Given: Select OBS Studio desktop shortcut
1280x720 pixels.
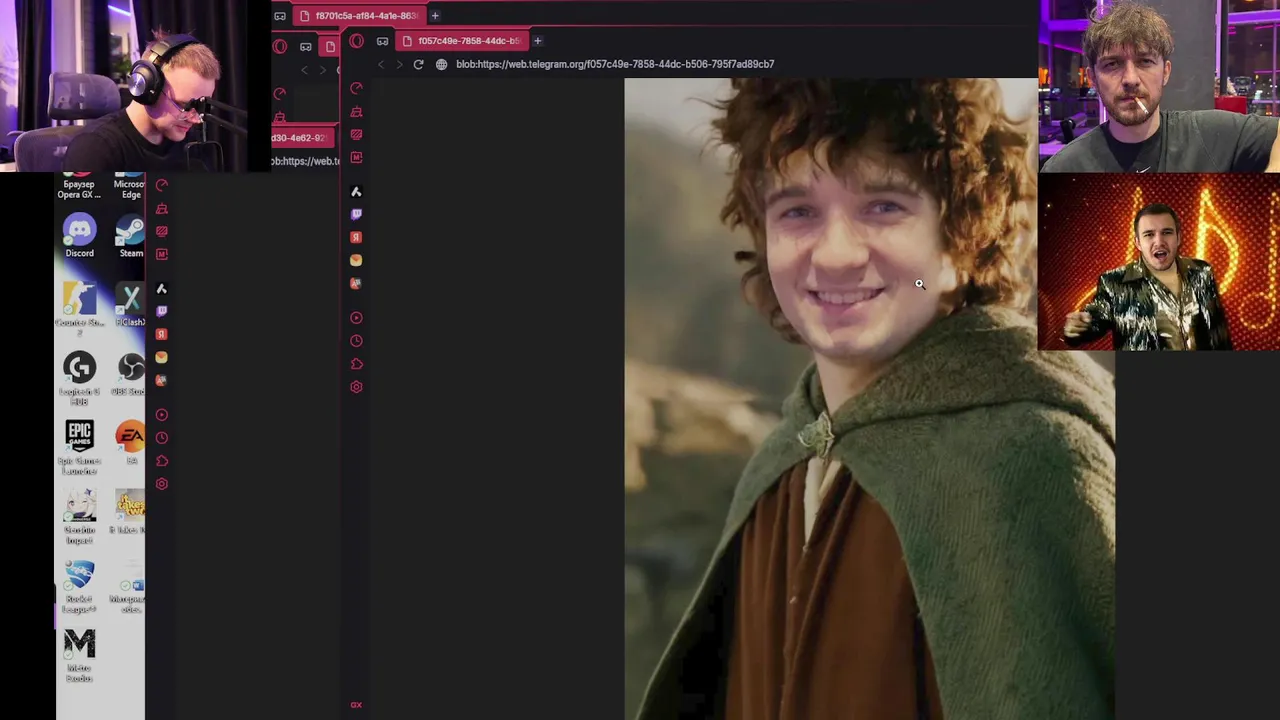Looking at the screenshot, I should 130,375.
